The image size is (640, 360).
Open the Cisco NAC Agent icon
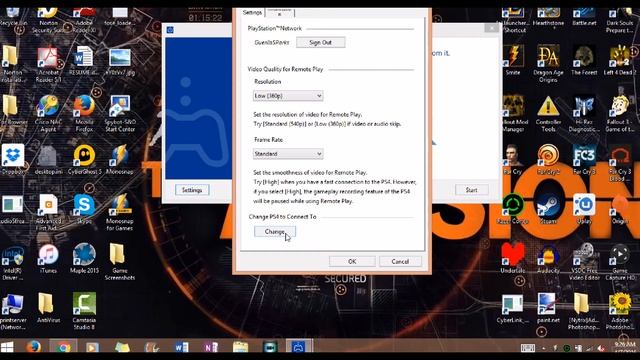(48, 113)
